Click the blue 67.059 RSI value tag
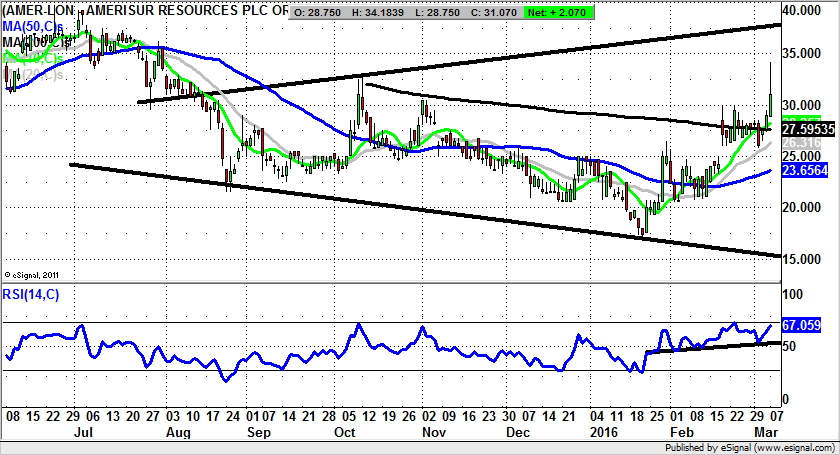The image size is (840, 455). click(800, 326)
